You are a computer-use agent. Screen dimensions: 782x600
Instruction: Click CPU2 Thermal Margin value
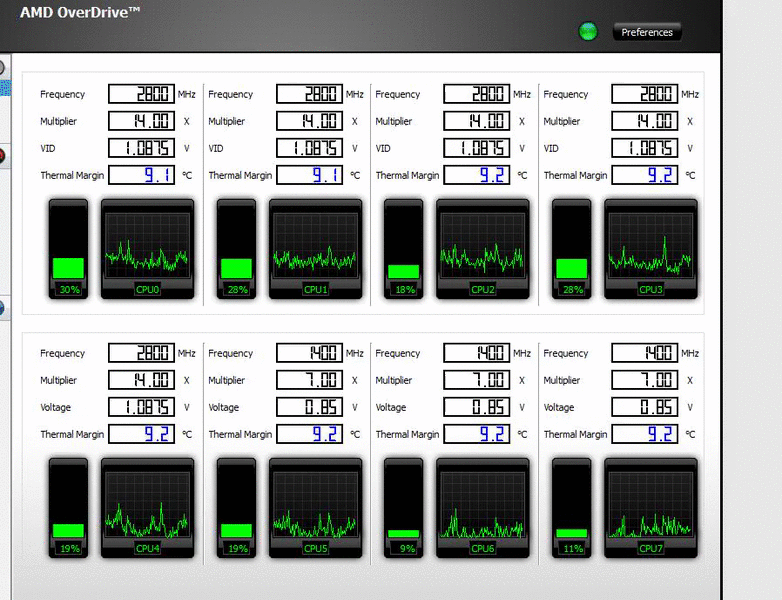477,175
